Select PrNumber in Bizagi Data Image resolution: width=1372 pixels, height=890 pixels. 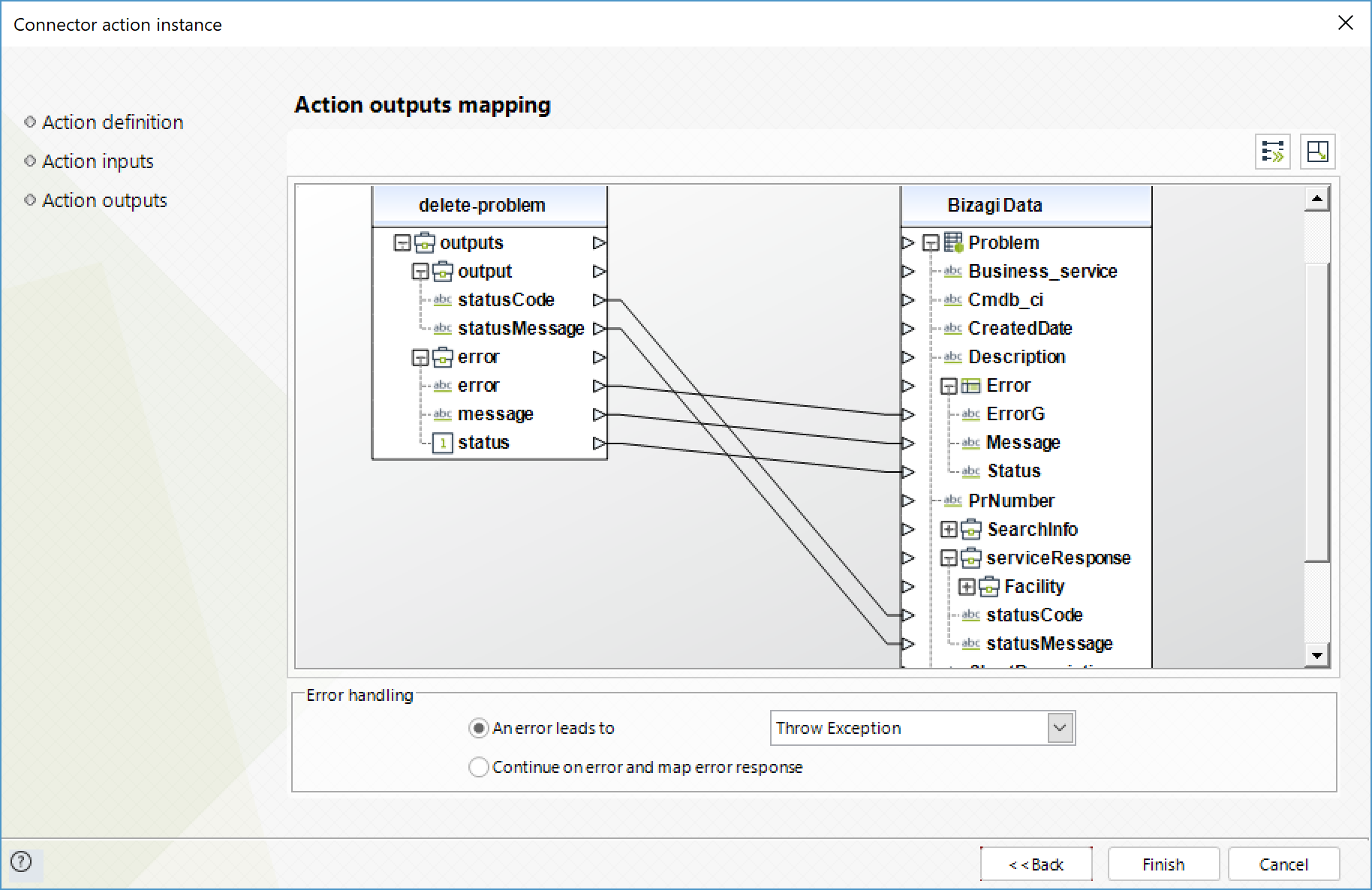(x=1011, y=501)
